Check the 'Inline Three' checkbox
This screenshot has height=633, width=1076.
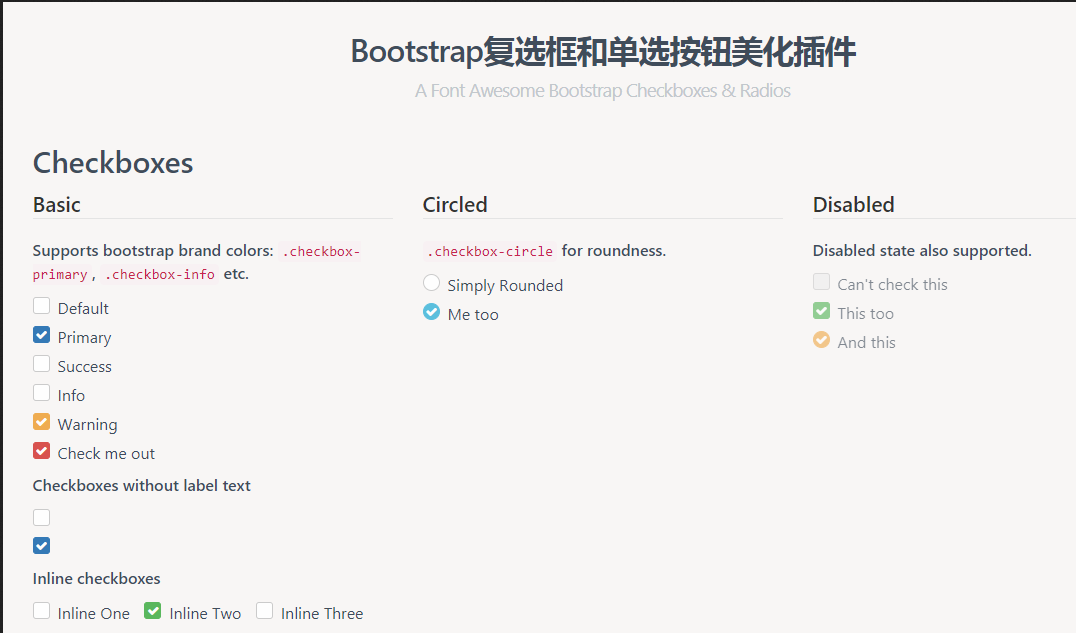(x=264, y=610)
